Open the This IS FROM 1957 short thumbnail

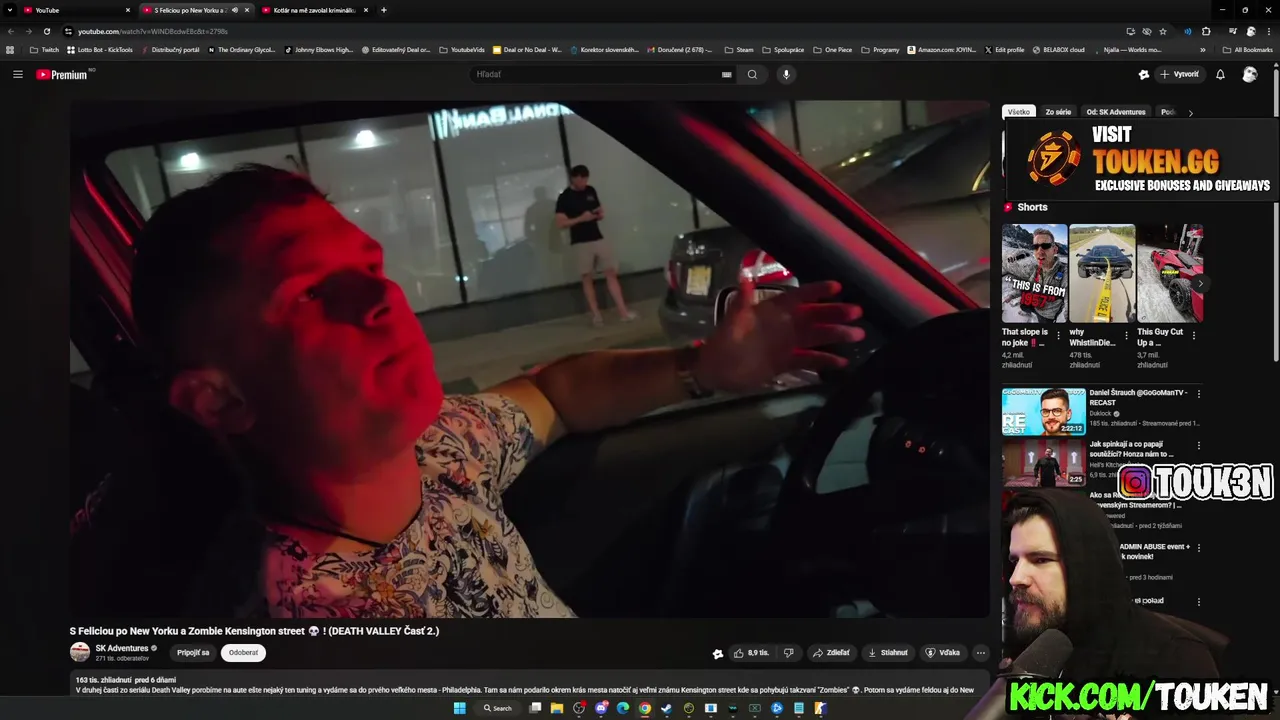pos(1034,273)
